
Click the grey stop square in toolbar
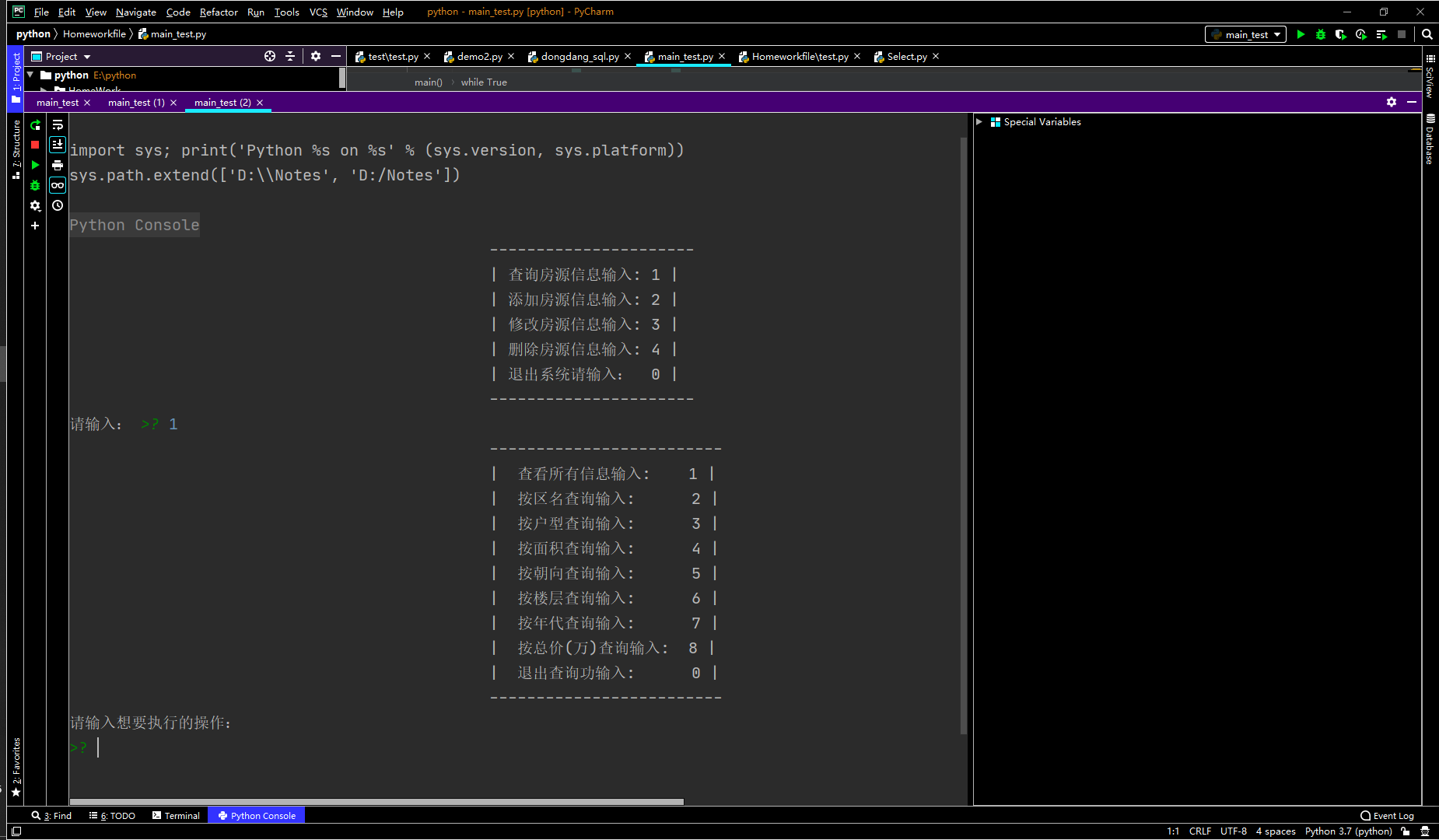1402,34
